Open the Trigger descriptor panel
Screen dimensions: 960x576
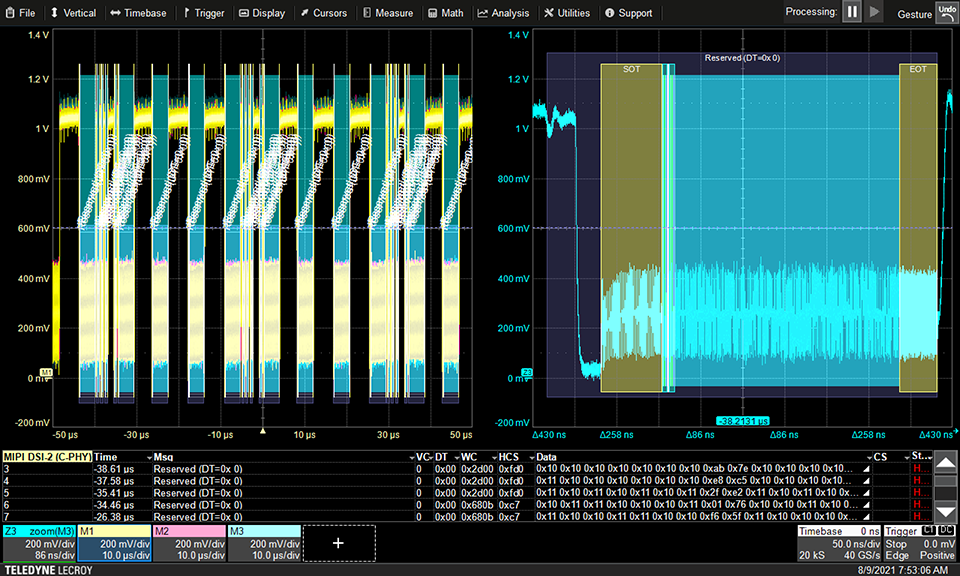(x=920, y=543)
